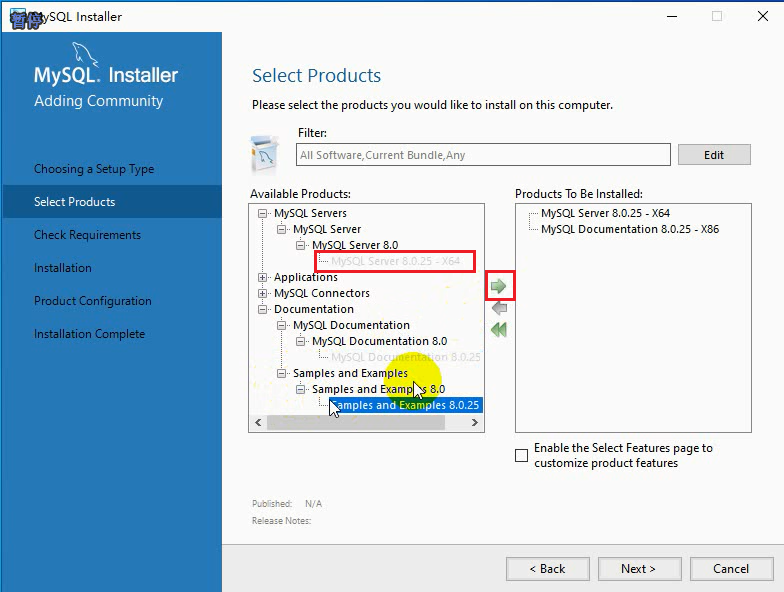Select Samples and Examples 8.0.25 item
This screenshot has height=592, width=784.
tap(406, 406)
